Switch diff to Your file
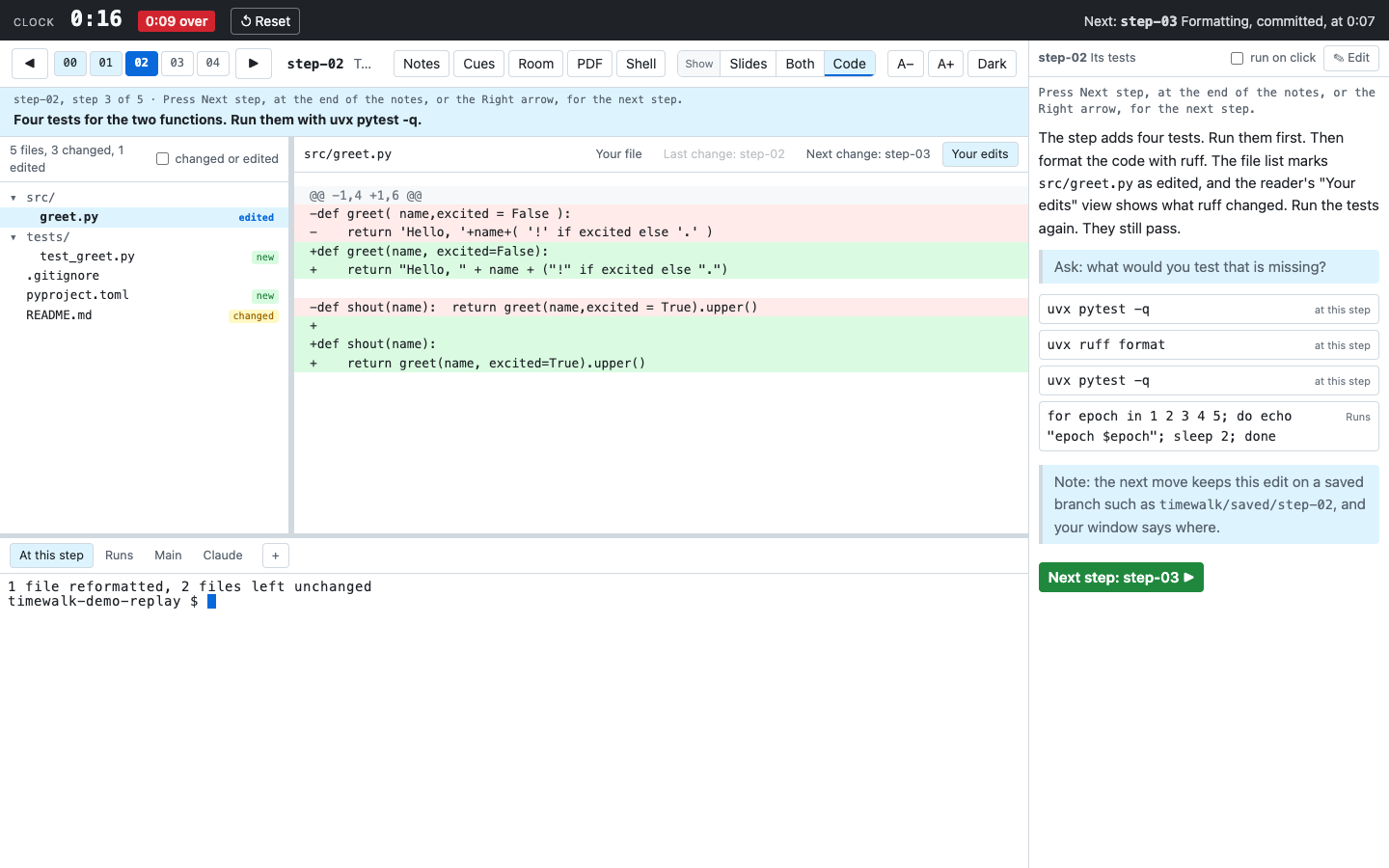 pos(618,154)
